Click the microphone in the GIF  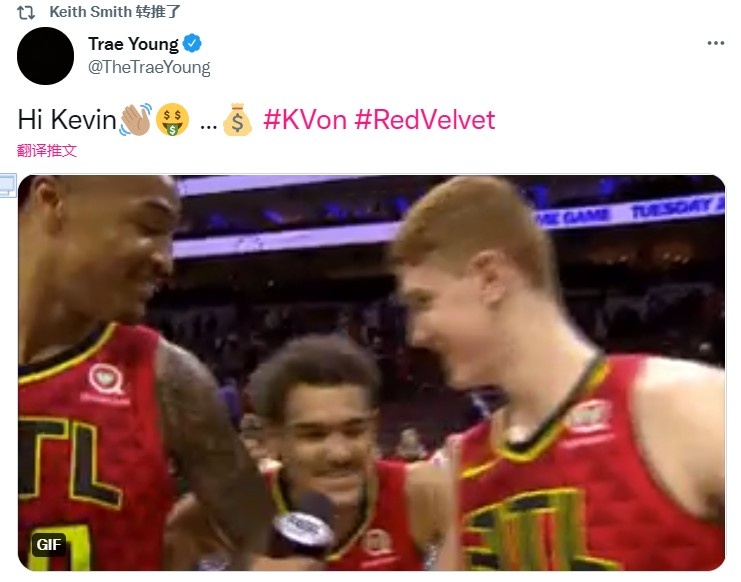[x=304, y=522]
